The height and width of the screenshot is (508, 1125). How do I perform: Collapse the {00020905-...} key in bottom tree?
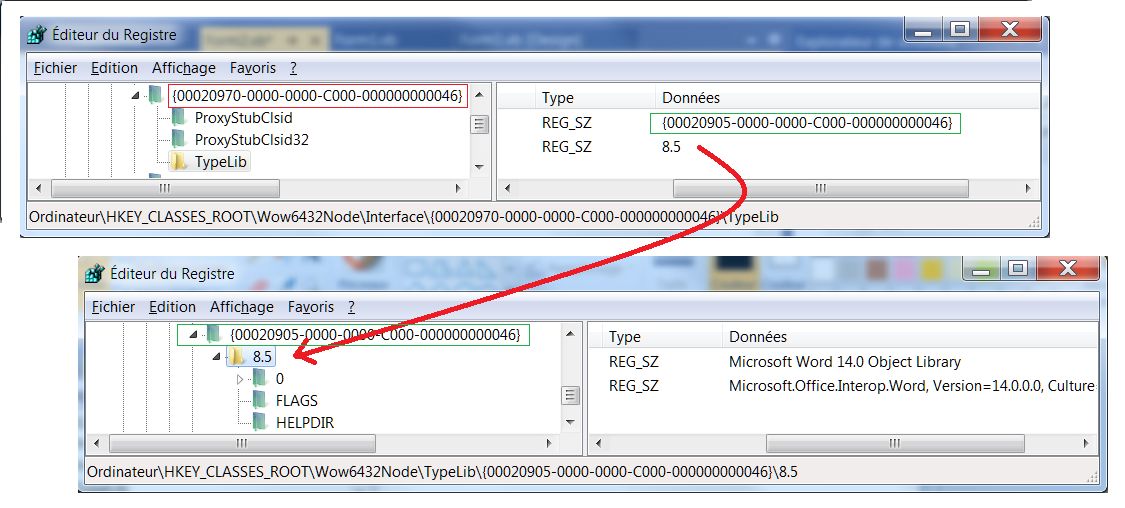[x=194, y=335]
